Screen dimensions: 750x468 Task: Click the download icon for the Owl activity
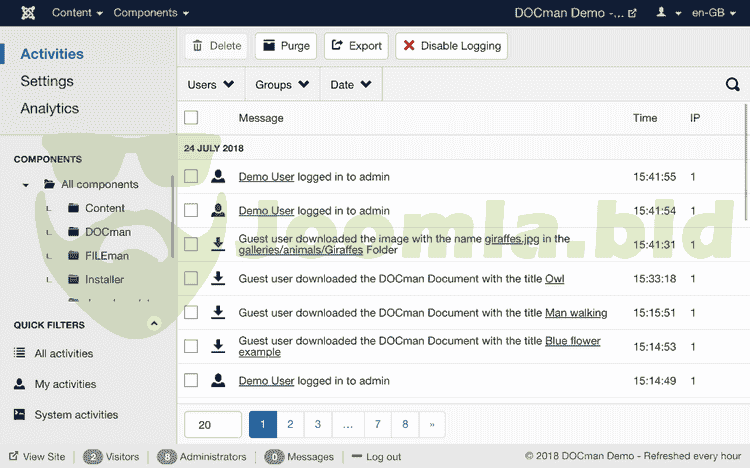pos(218,278)
